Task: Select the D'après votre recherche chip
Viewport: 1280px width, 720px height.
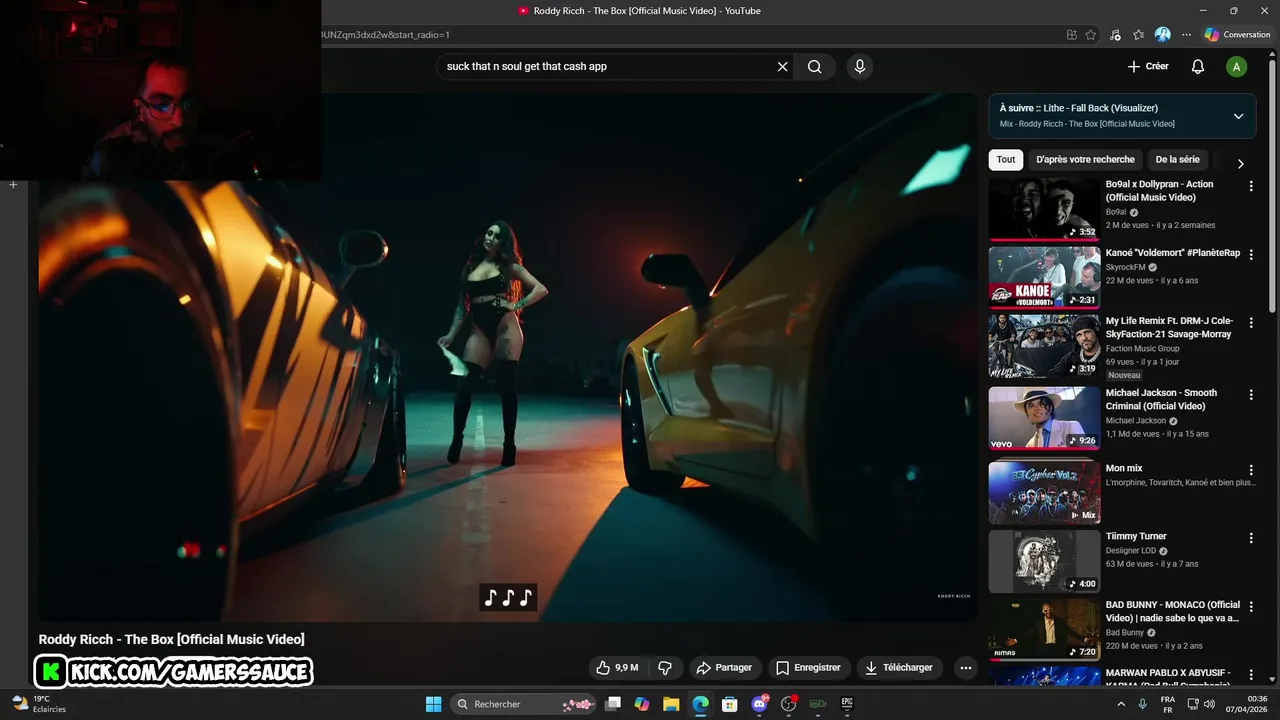Action: (x=1085, y=159)
